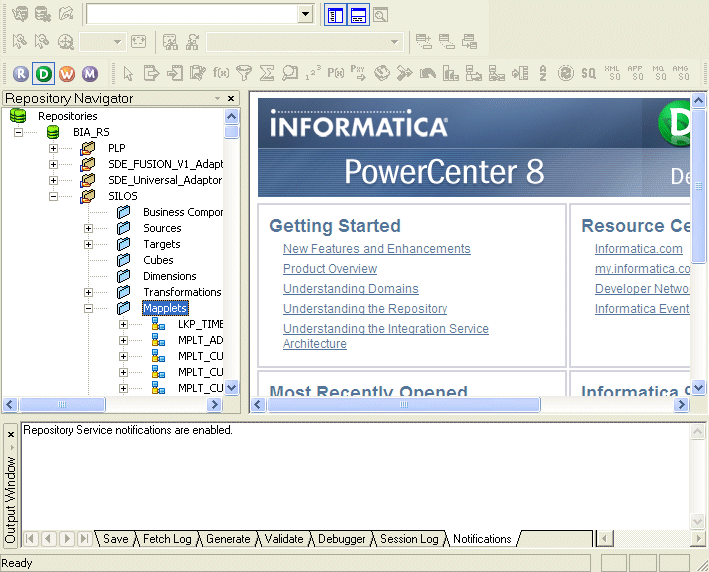Collapse the SILOS folder
Image resolution: width=709 pixels, height=572 pixels.
[x=53, y=196]
